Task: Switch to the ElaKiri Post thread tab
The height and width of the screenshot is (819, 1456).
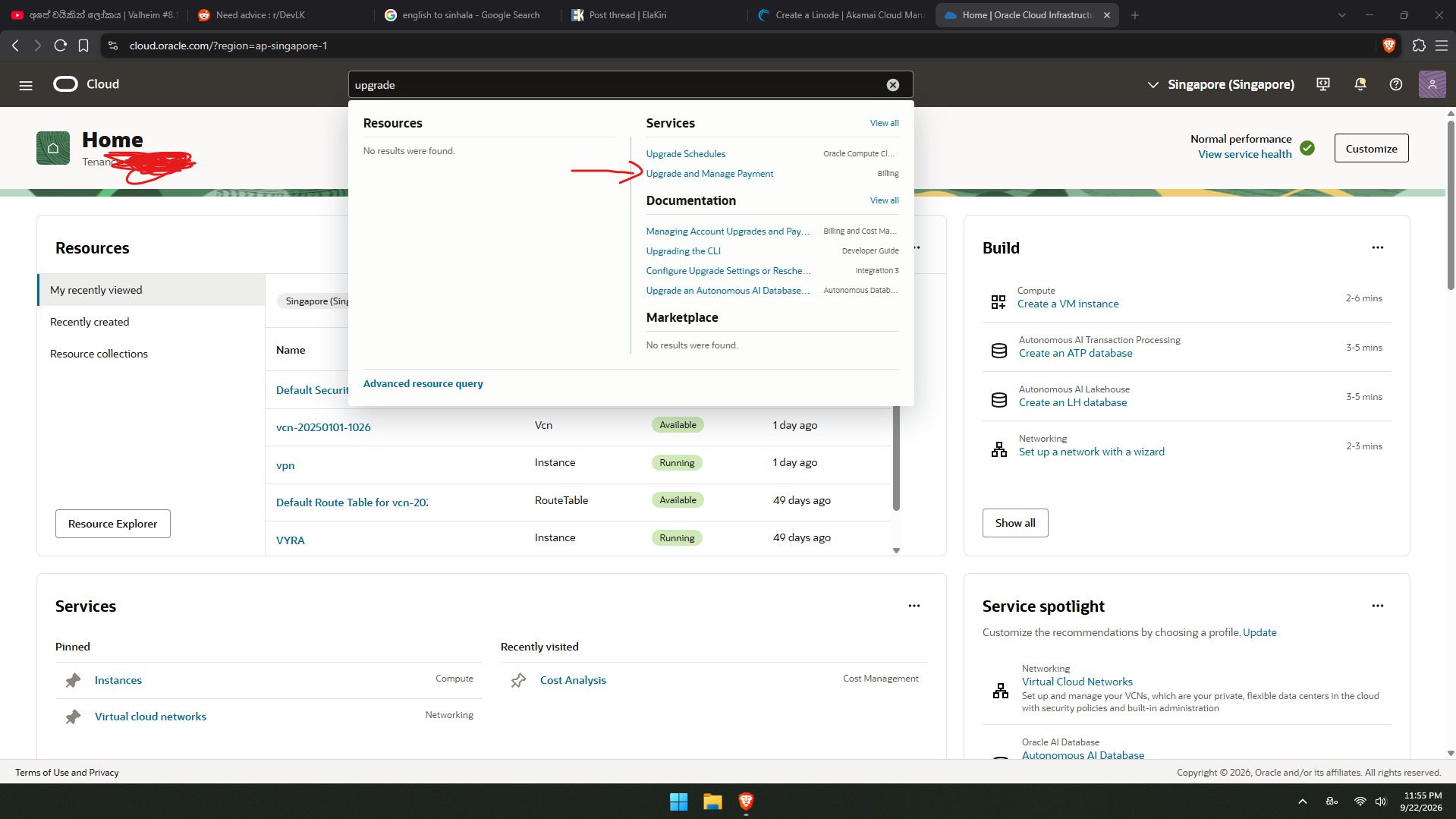Action: click(x=653, y=15)
